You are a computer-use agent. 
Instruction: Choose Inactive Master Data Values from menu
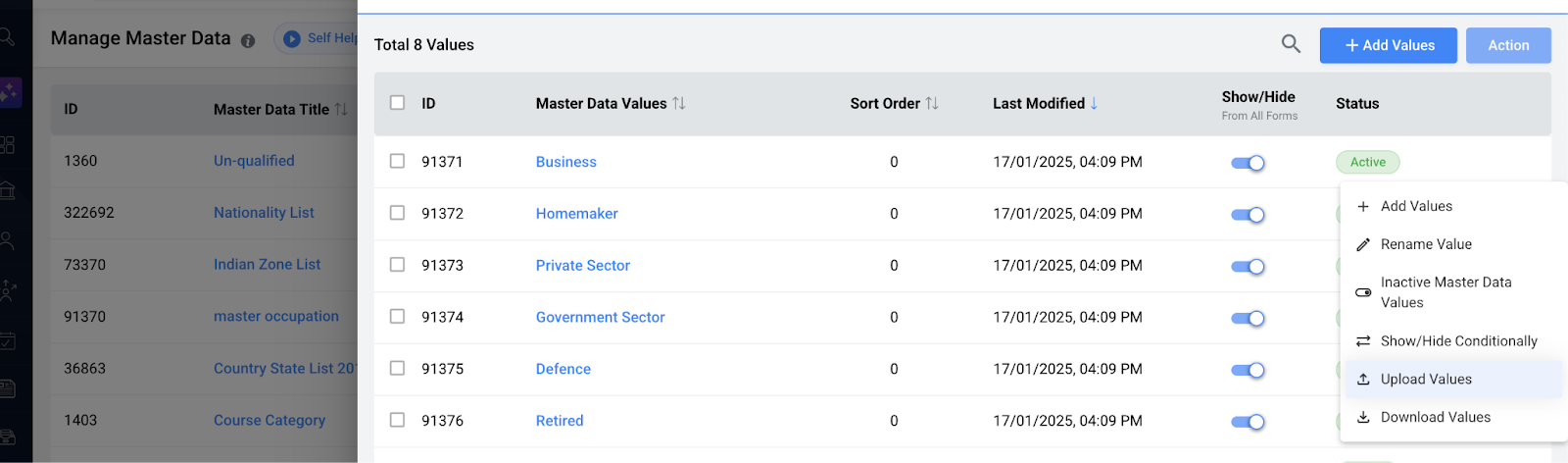click(1445, 292)
